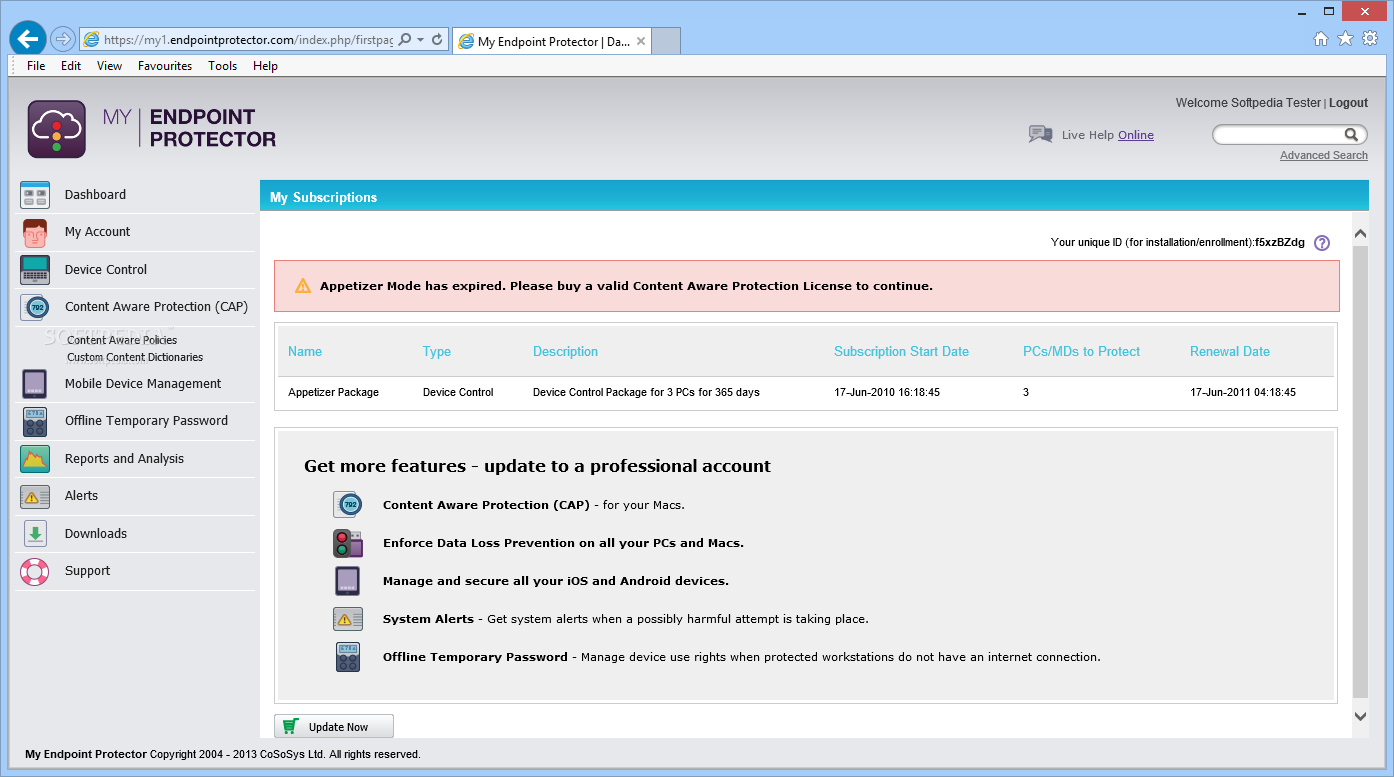Click the Dashboard sidebar icon
Viewport: 1394px width, 777px height.
coord(35,195)
